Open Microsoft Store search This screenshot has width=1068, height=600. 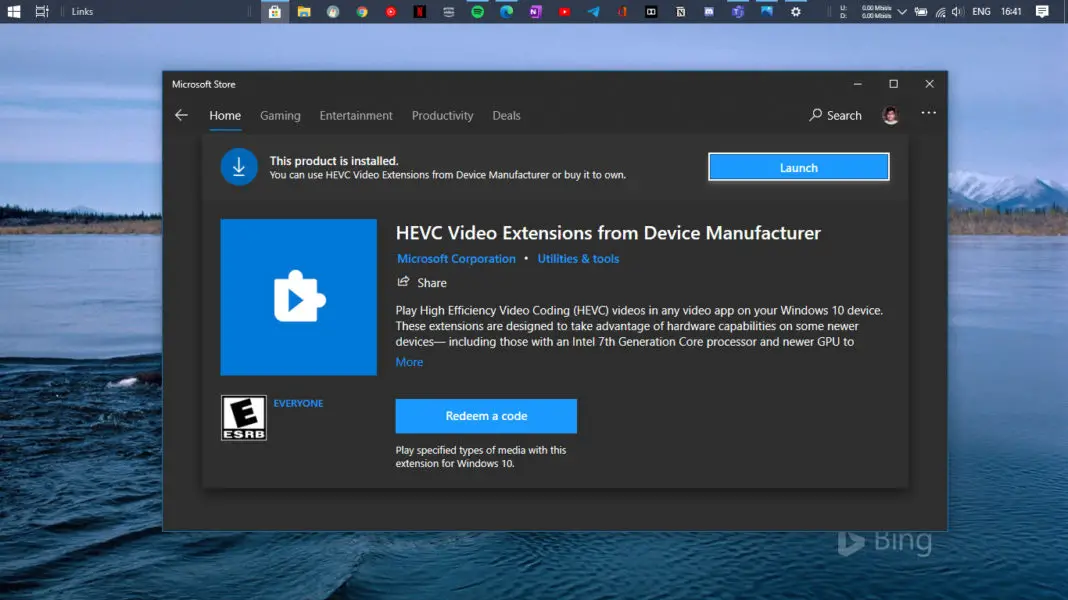tap(835, 115)
